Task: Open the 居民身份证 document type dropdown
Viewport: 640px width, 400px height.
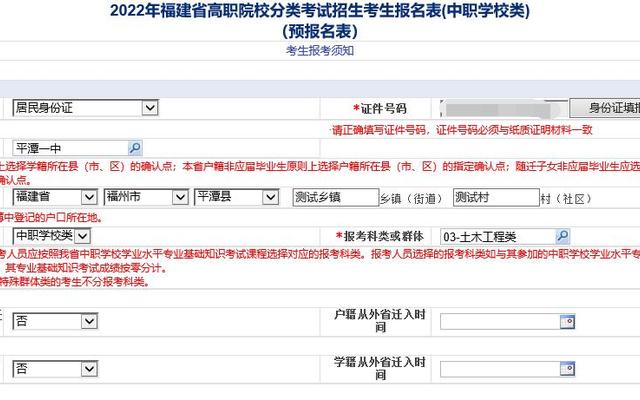Action: click(x=85, y=108)
